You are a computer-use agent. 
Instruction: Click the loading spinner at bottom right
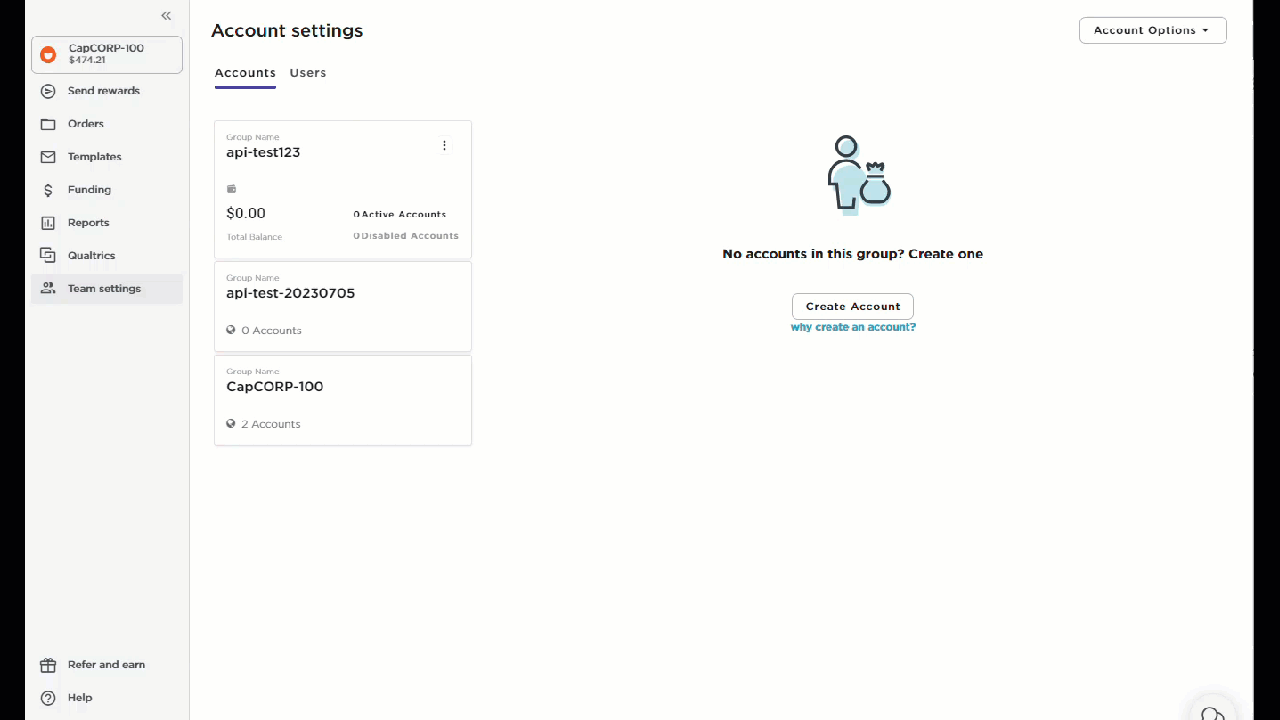tap(1213, 712)
